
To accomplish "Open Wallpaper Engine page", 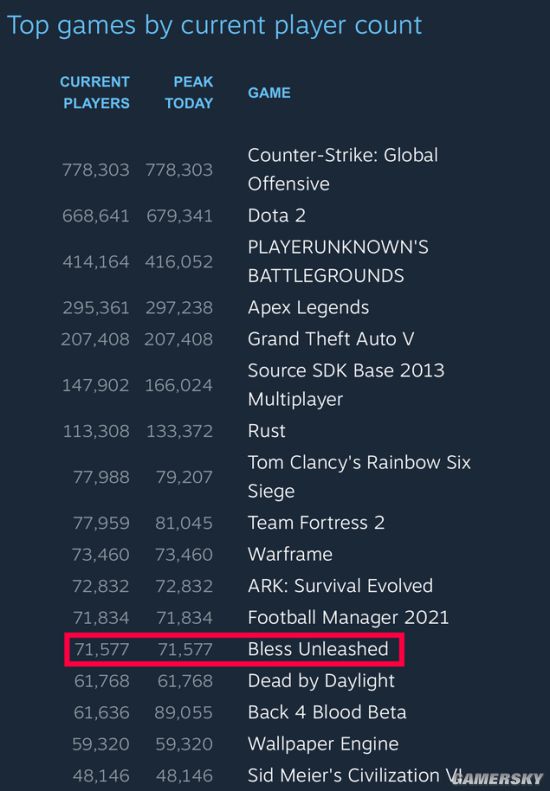I will 323,744.
